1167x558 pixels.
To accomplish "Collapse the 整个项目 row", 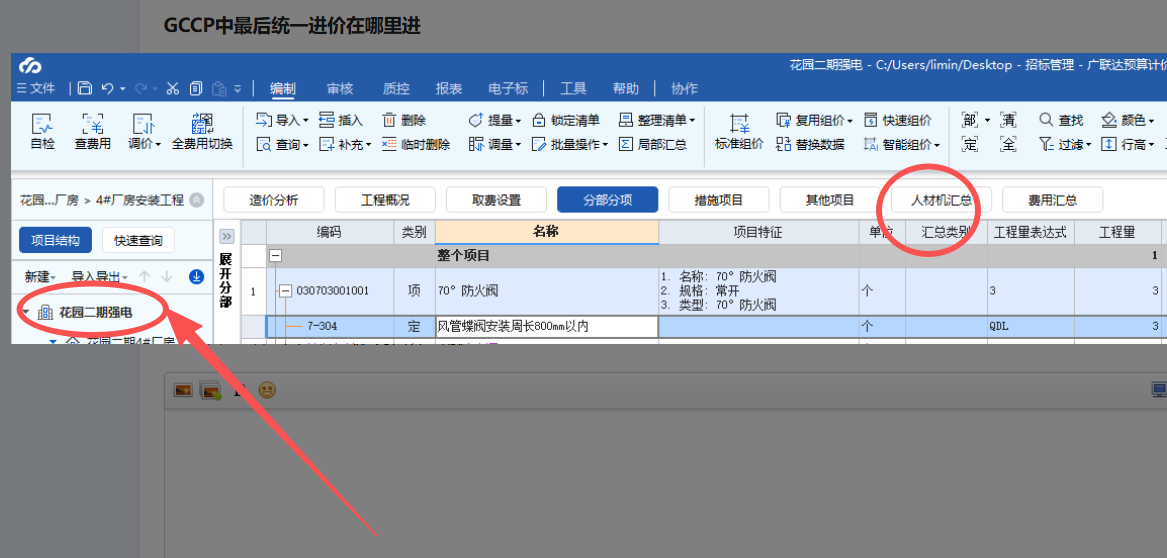I will (275, 256).
